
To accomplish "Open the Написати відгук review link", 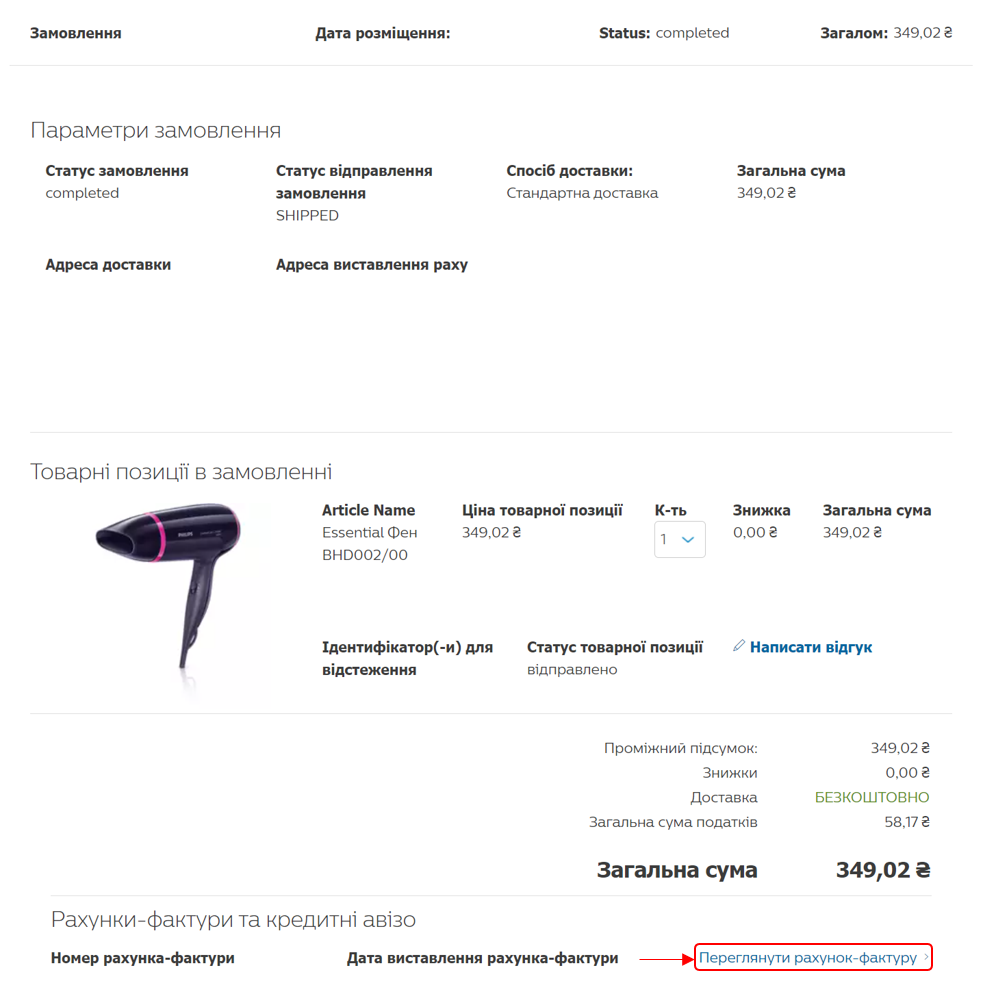I will 810,647.
